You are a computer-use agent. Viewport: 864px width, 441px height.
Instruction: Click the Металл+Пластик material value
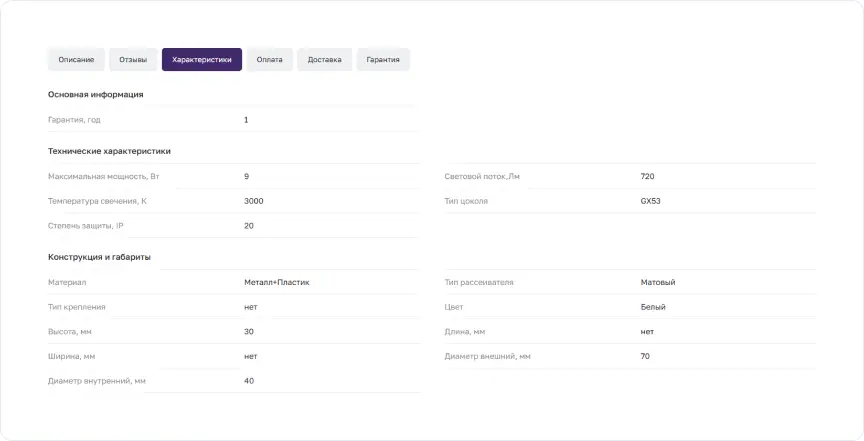(277, 282)
